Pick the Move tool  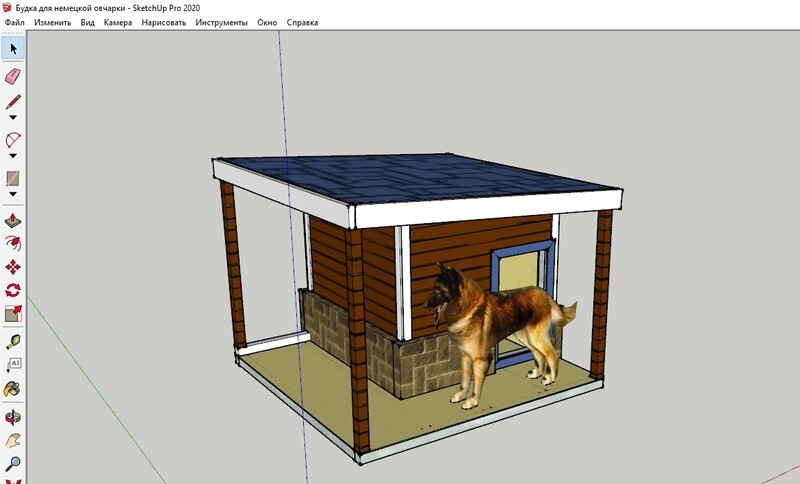pyautogui.click(x=13, y=267)
